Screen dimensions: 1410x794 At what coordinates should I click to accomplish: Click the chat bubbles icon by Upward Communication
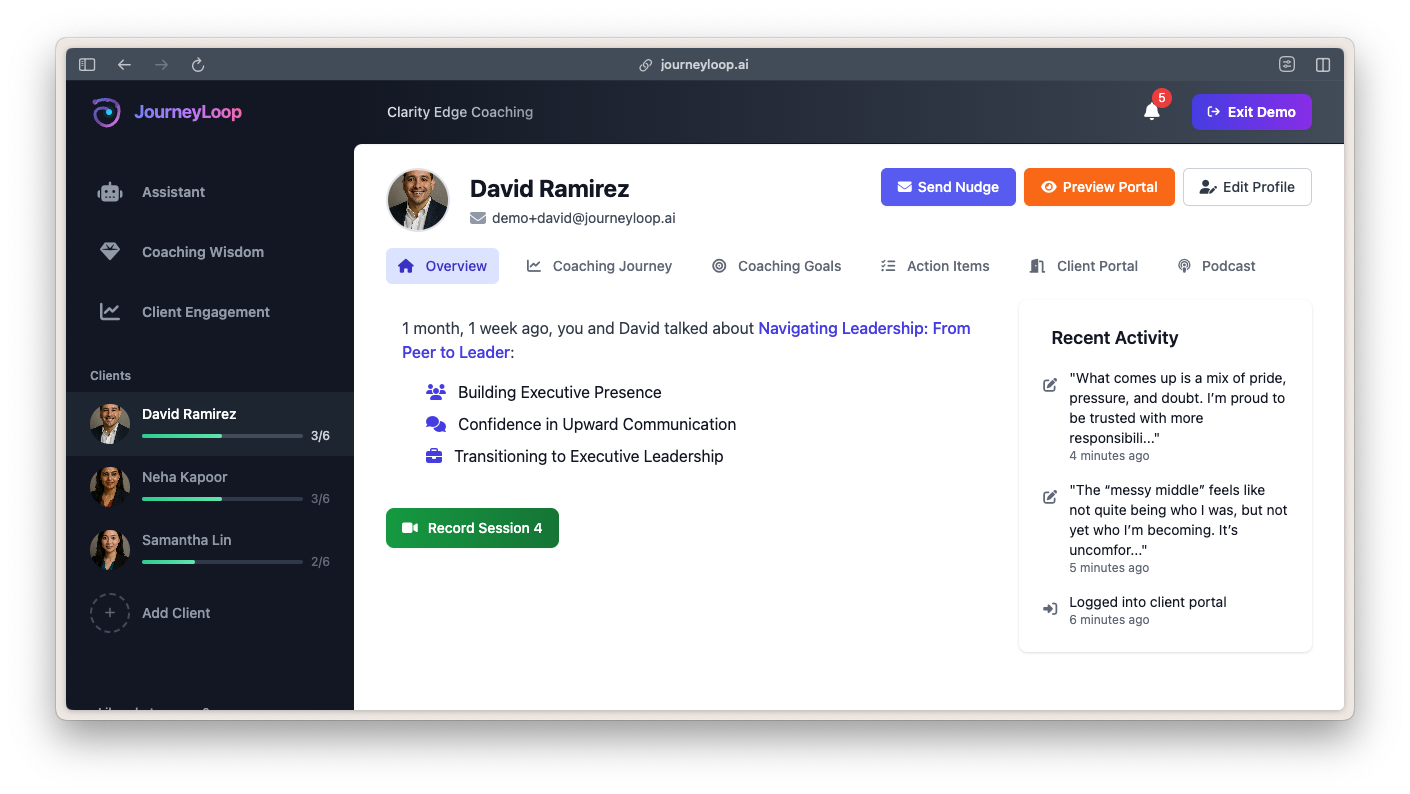[x=436, y=424]
